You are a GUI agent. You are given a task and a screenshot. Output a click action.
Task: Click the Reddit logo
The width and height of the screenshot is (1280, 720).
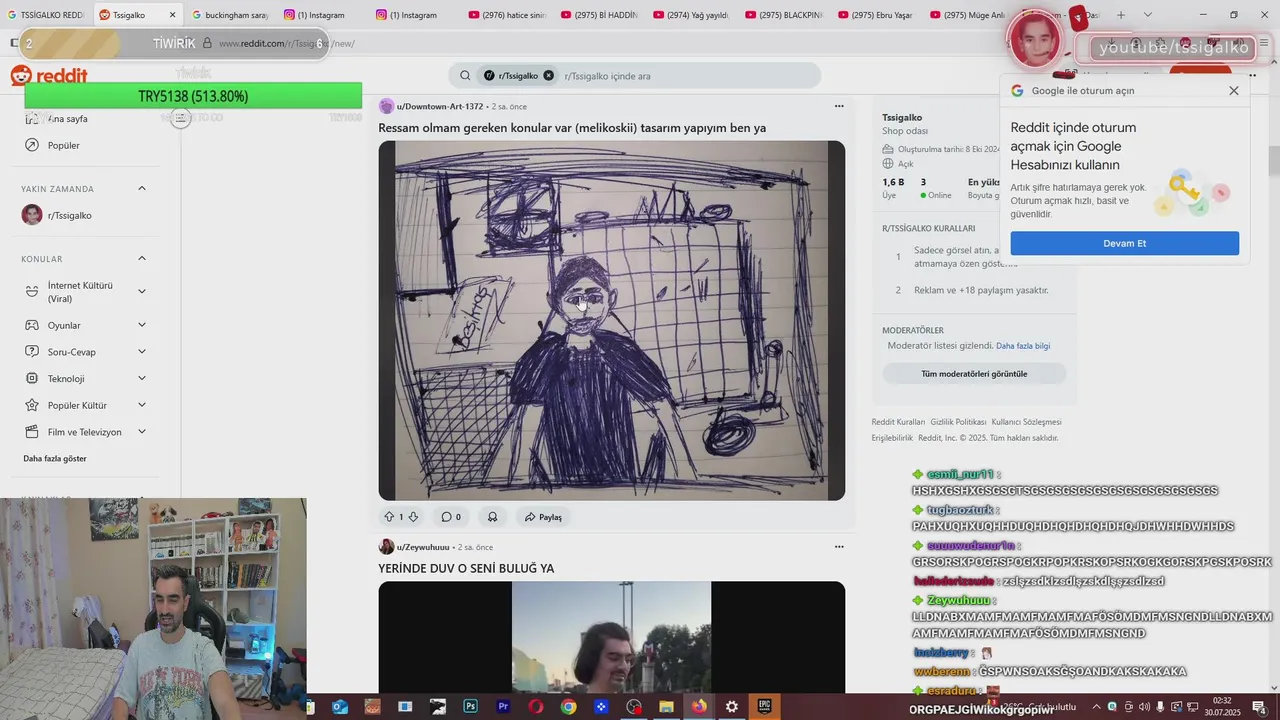[x=49, y=76]
